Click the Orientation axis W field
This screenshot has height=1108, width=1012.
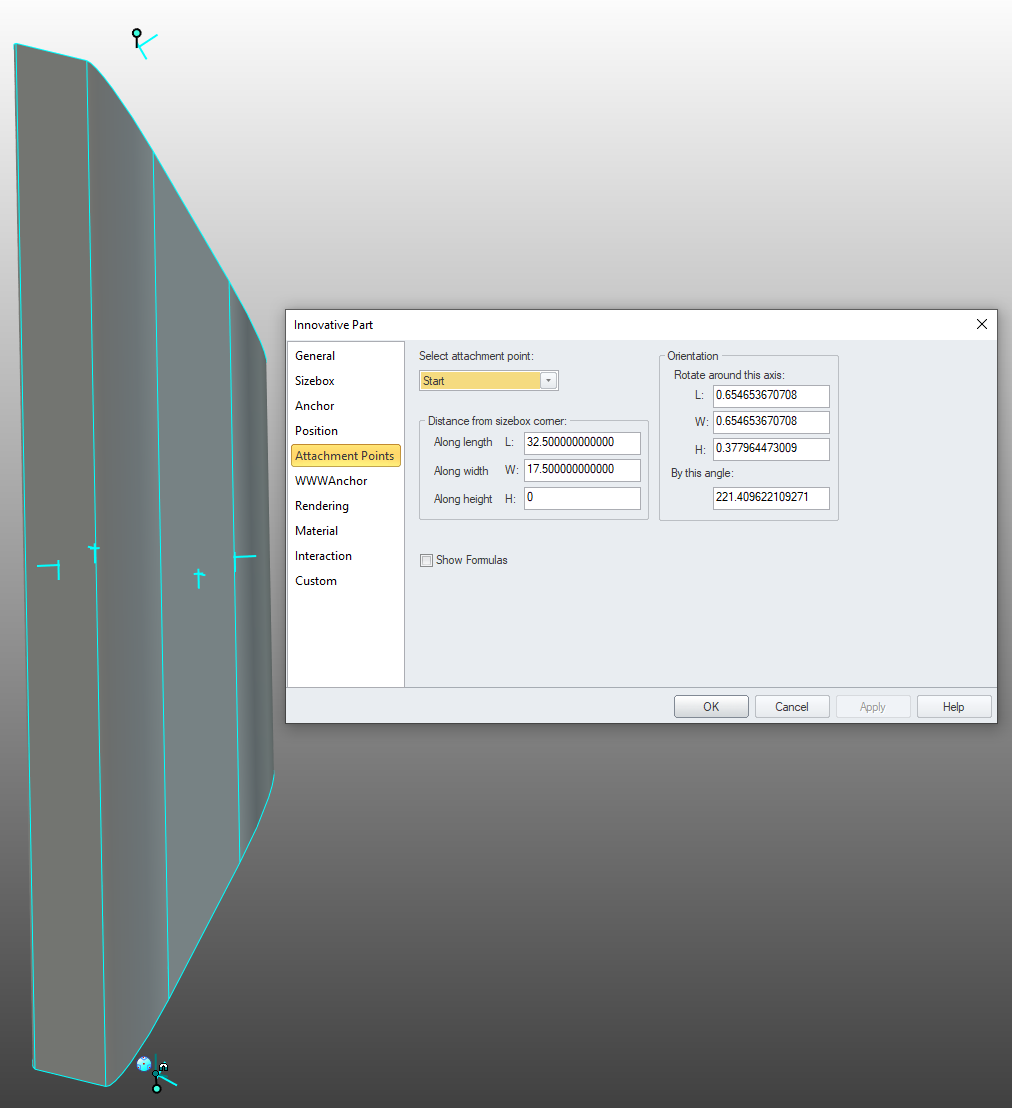[771, 422]
